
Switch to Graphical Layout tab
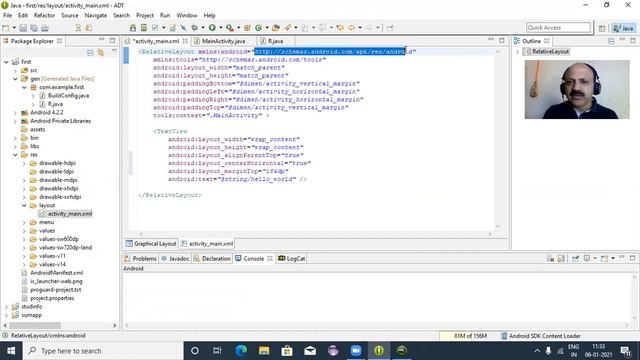coord(151,244)
